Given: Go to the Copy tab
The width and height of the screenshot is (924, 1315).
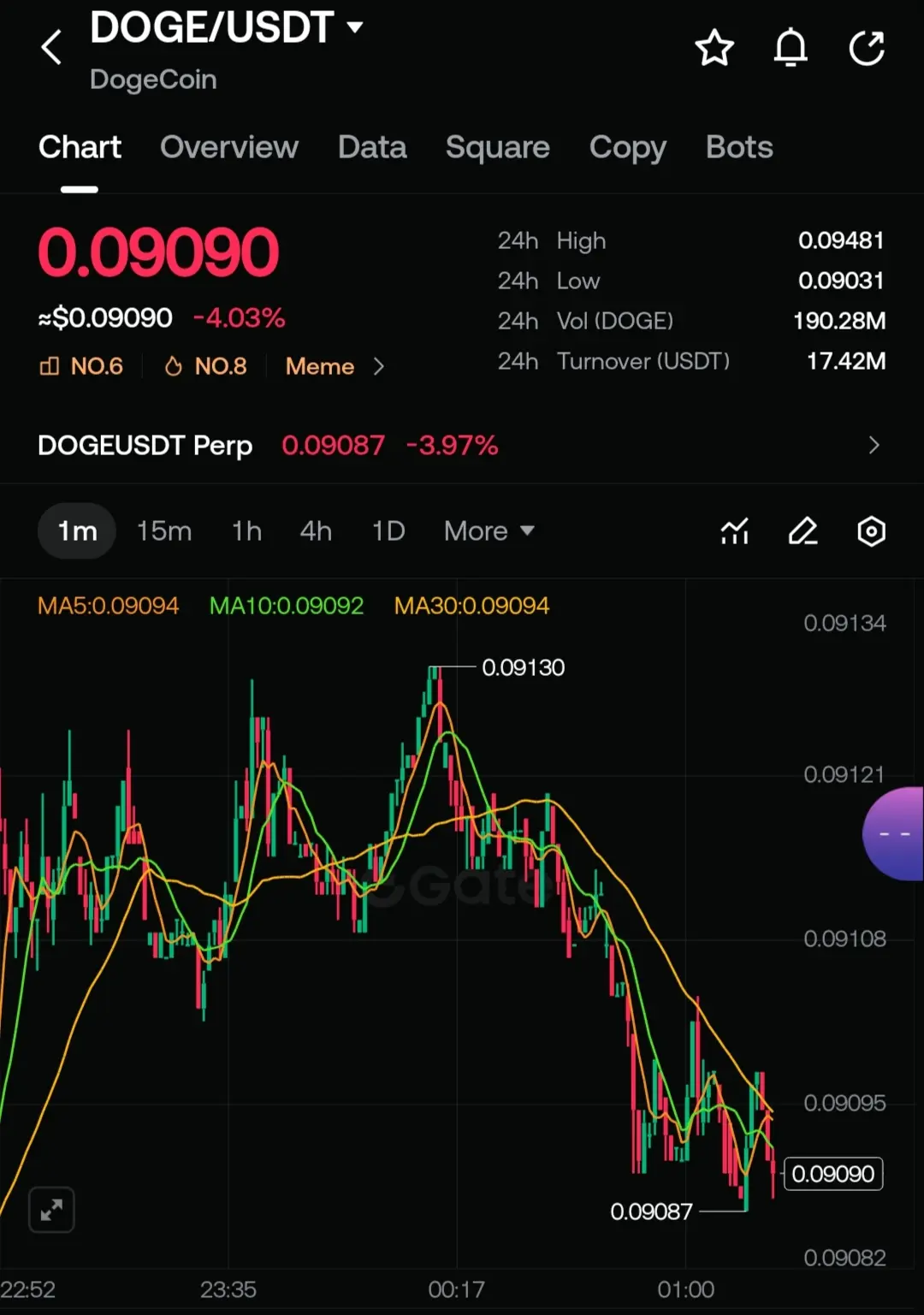Looking at the screenshot, I should tap(628, 149).
